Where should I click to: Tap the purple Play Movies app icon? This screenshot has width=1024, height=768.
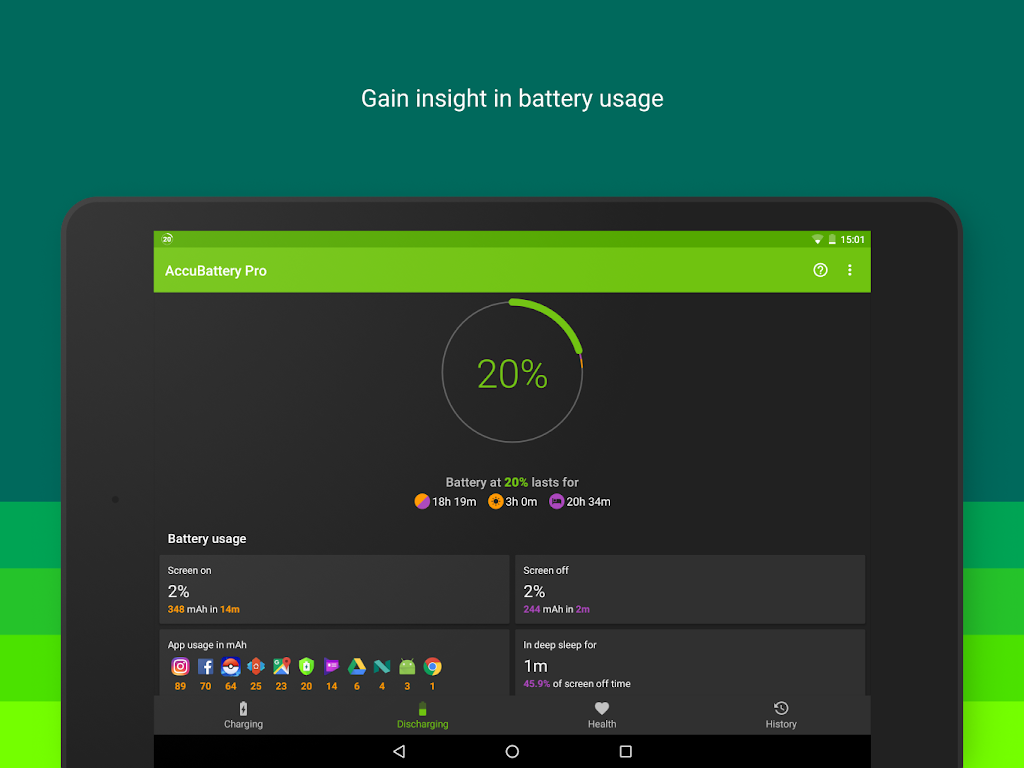(x=332, y=666)
